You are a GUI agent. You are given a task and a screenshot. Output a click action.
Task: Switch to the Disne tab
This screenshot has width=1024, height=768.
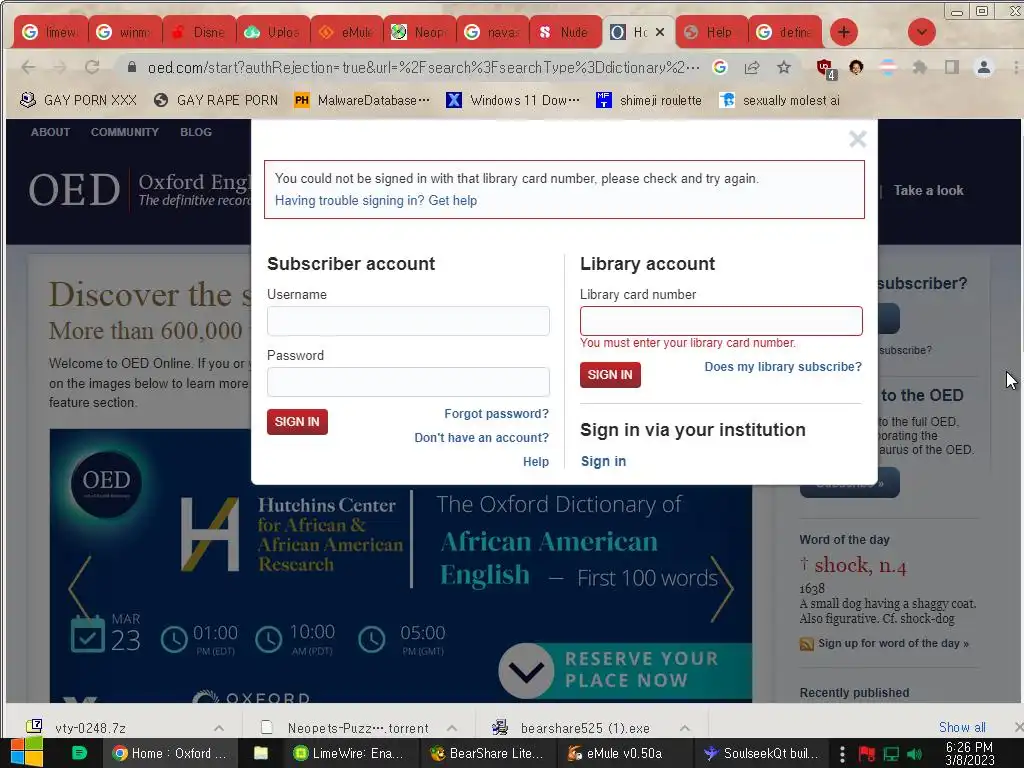[199, 32]
